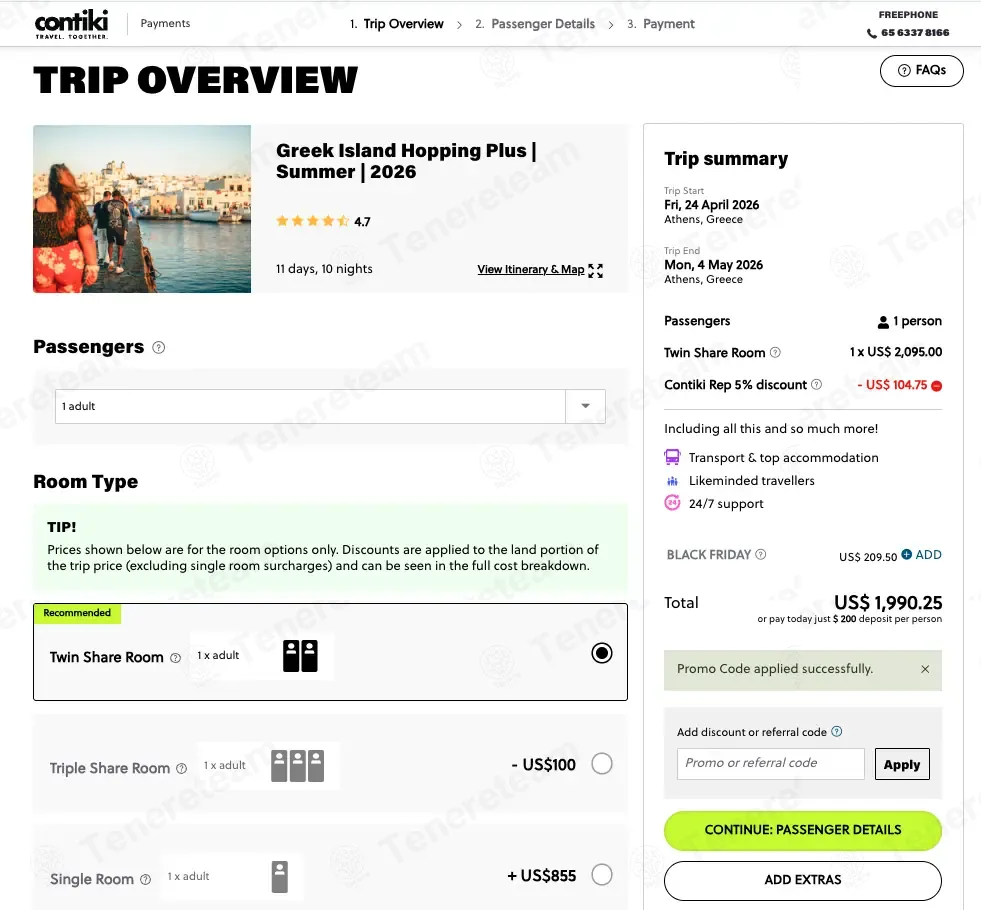Go to Payment step
This screenshot has height=910, width=981.
(x=661, y=24)
